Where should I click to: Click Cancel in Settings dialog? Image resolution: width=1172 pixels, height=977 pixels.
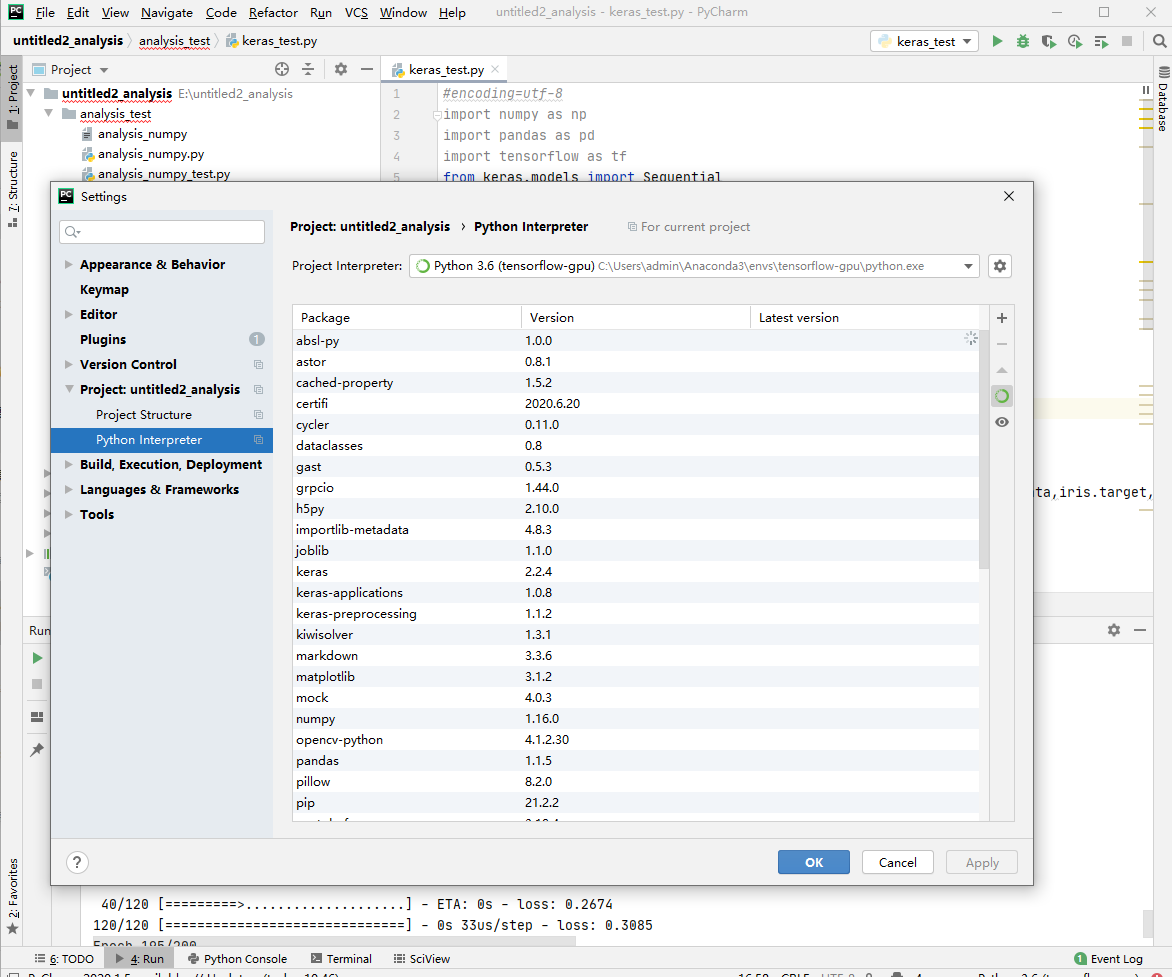(x=897, y=862)
